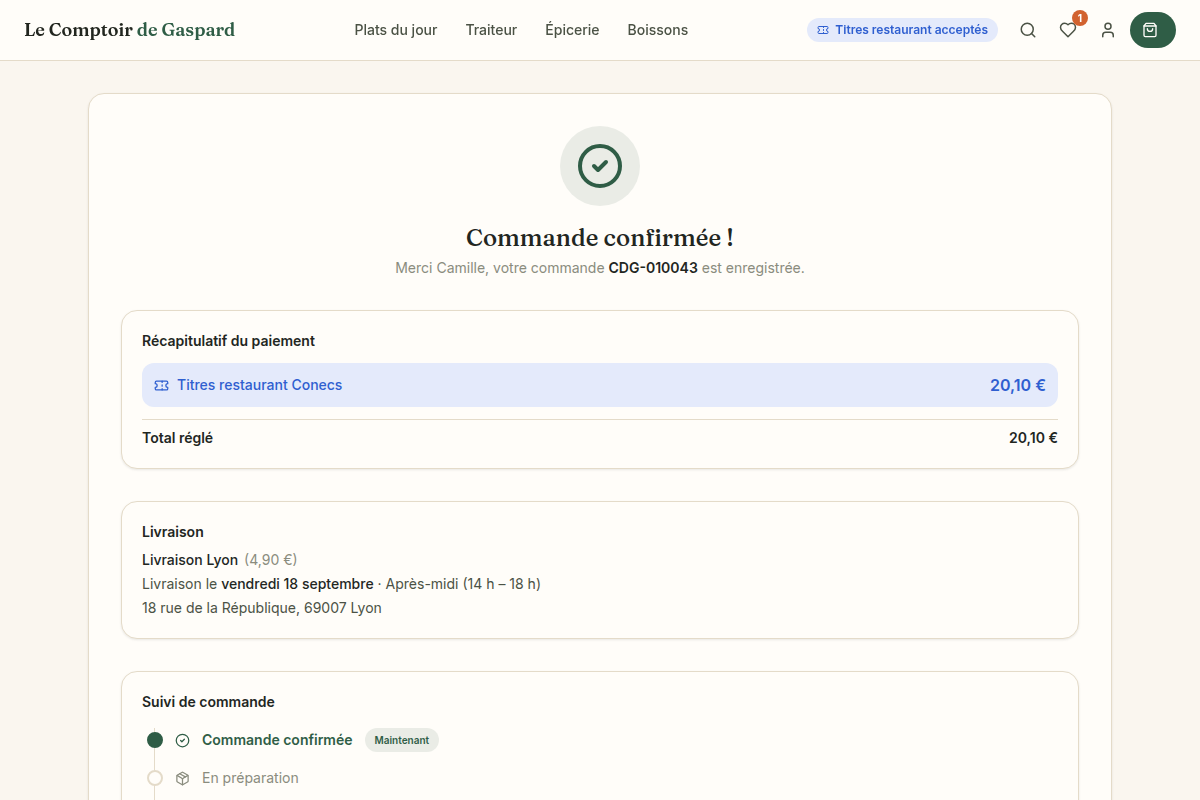The height and width of the screenshot is (800, 1200).
Task: Click the Titres restaurant acceptés badge
Action: pos(902,30)
